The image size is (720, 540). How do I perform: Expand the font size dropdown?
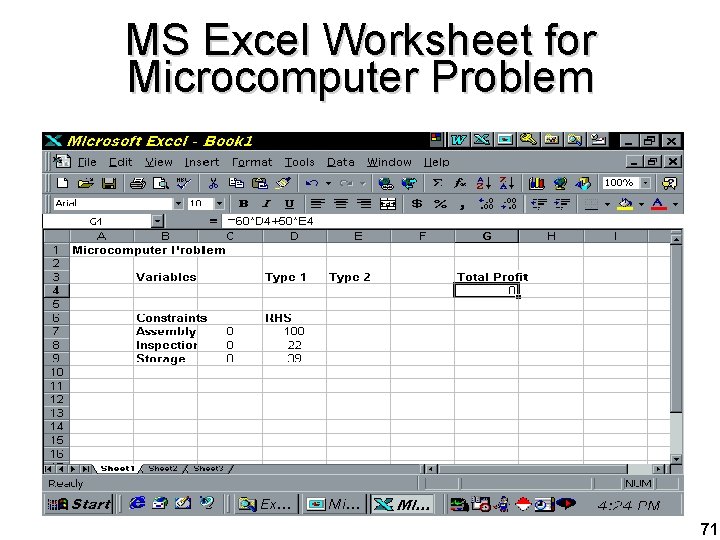(x=219, y=203)
